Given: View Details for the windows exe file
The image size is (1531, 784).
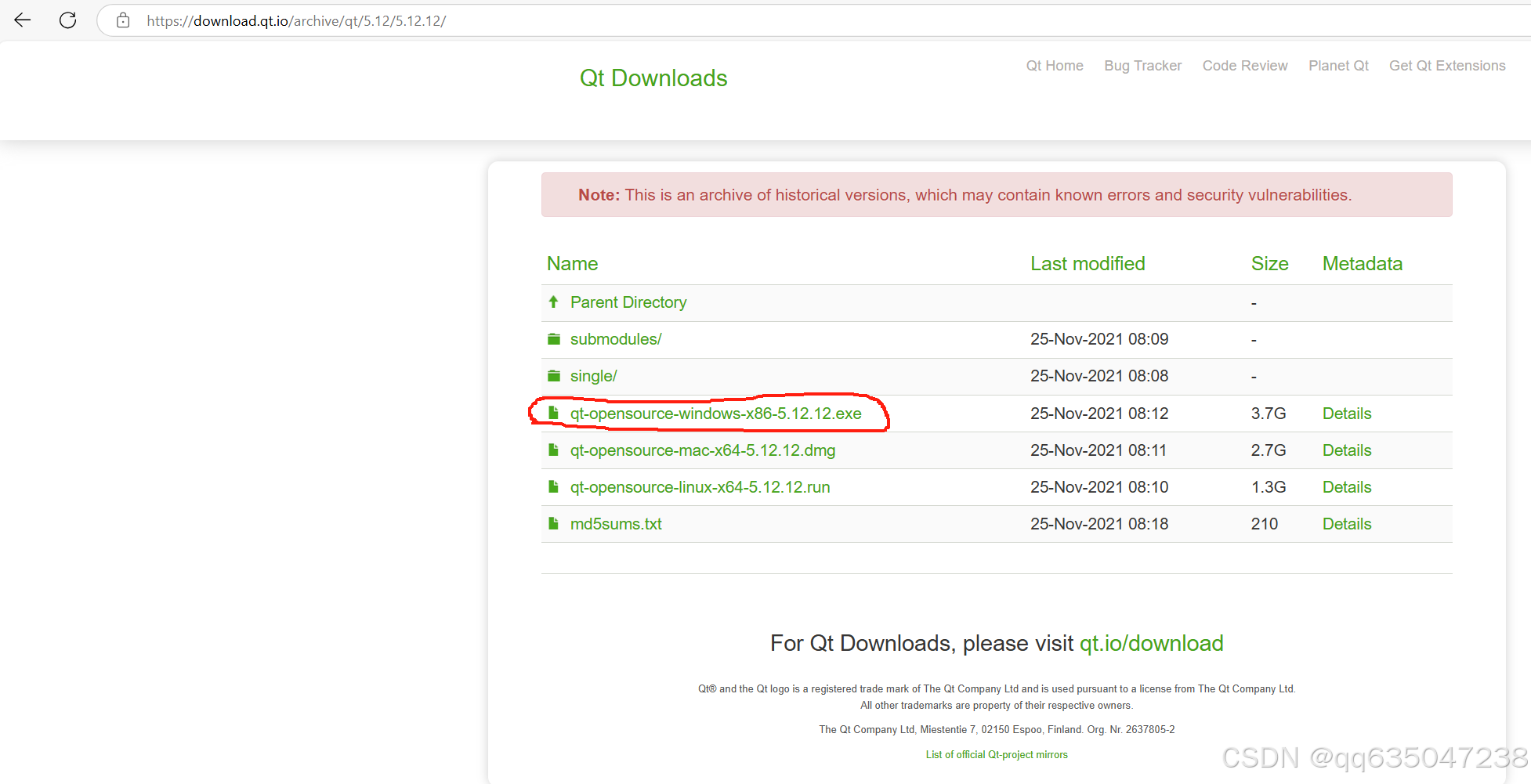Looking at the screenshot, I should 1347,414.
